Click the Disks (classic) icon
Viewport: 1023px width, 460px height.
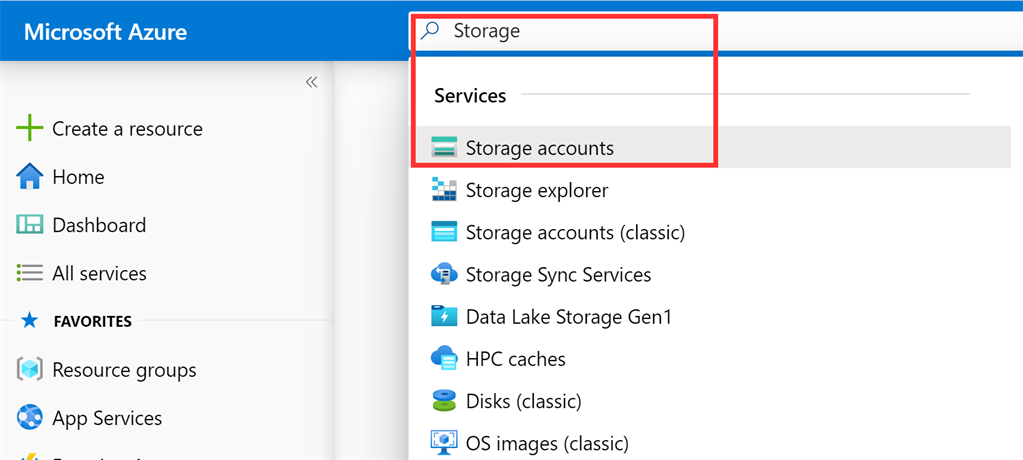(x=444, y=400)
